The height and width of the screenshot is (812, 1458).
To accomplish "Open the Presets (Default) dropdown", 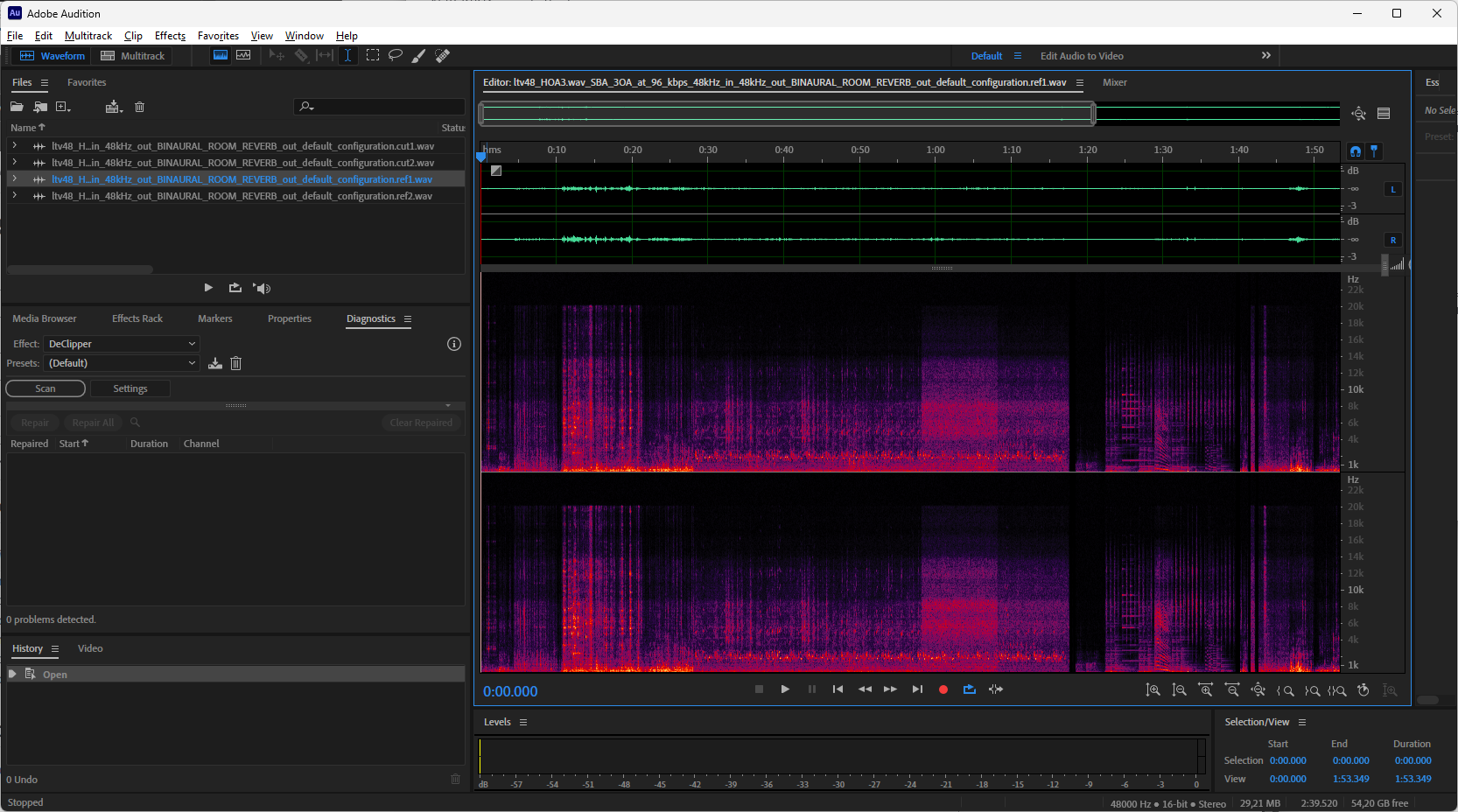I will point(122,363).
